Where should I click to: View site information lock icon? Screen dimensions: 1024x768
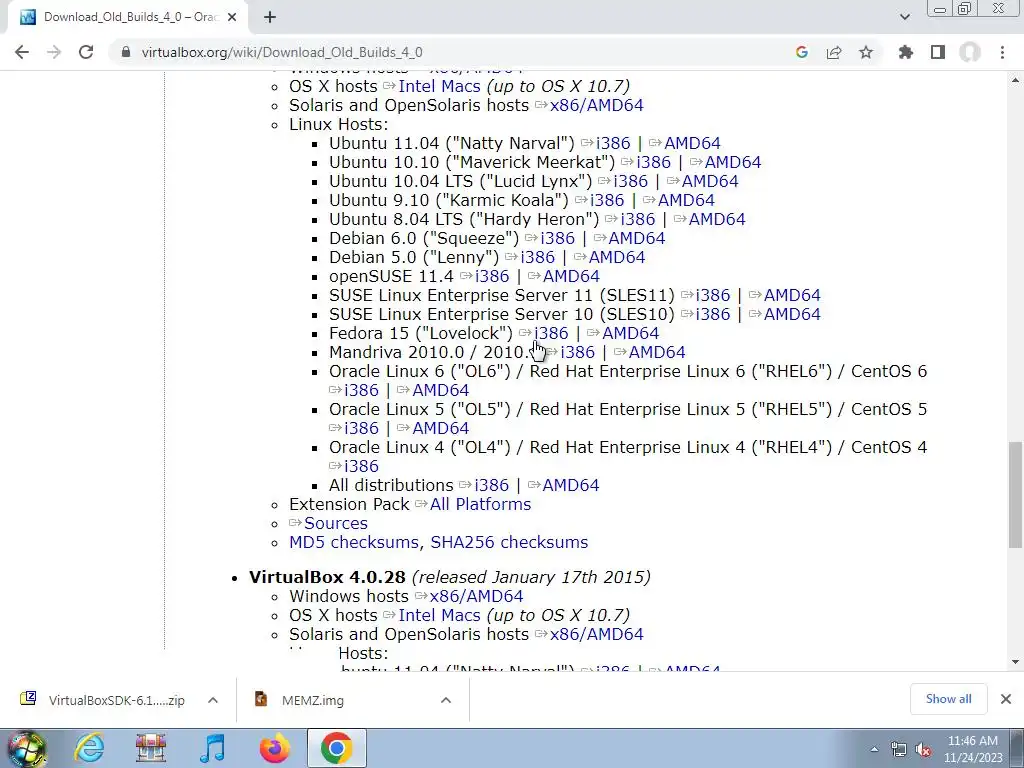(x=125, y=52)
